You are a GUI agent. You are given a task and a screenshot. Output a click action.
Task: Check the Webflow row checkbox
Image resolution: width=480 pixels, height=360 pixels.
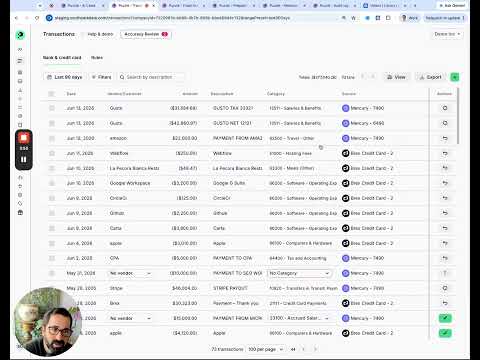pyautogui.click(x=52, y=153)
